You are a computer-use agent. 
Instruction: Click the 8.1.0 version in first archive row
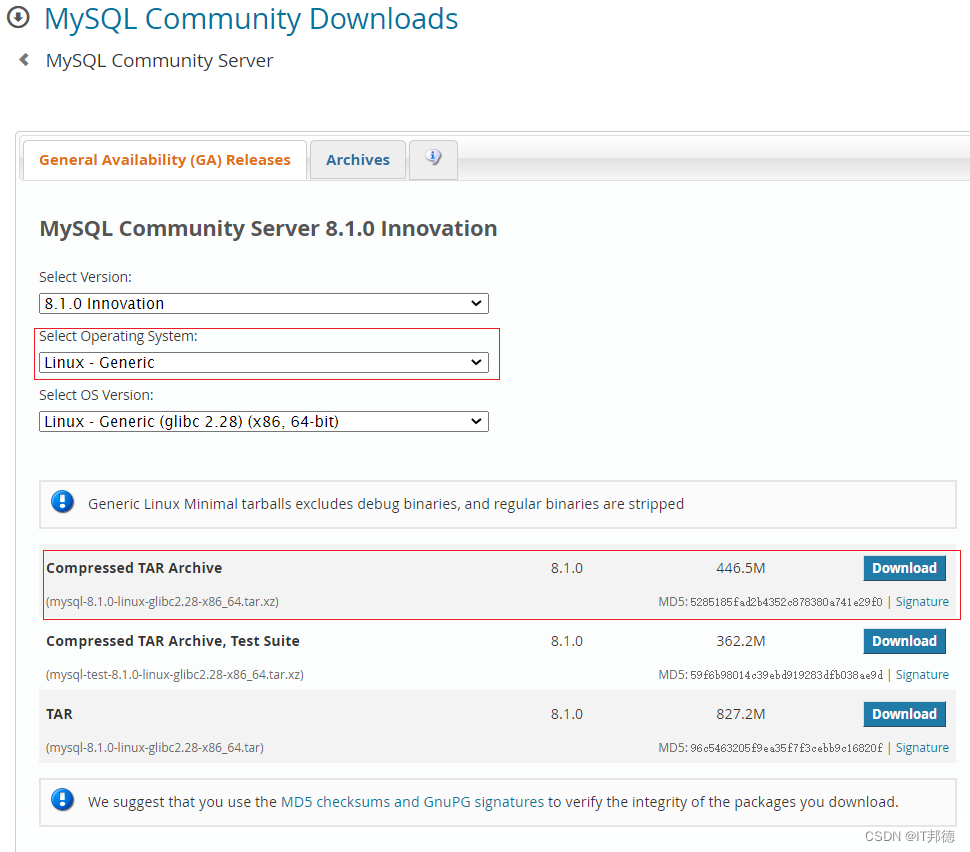567,568
